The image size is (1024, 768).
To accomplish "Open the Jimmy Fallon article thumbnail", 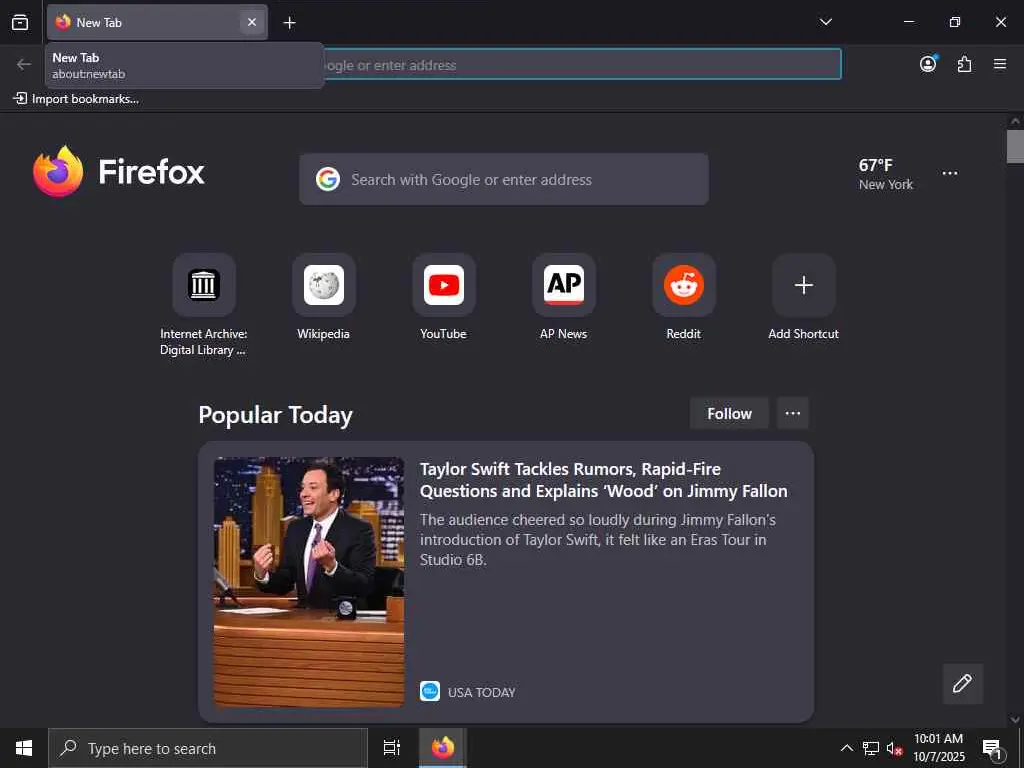I will 309,581.
